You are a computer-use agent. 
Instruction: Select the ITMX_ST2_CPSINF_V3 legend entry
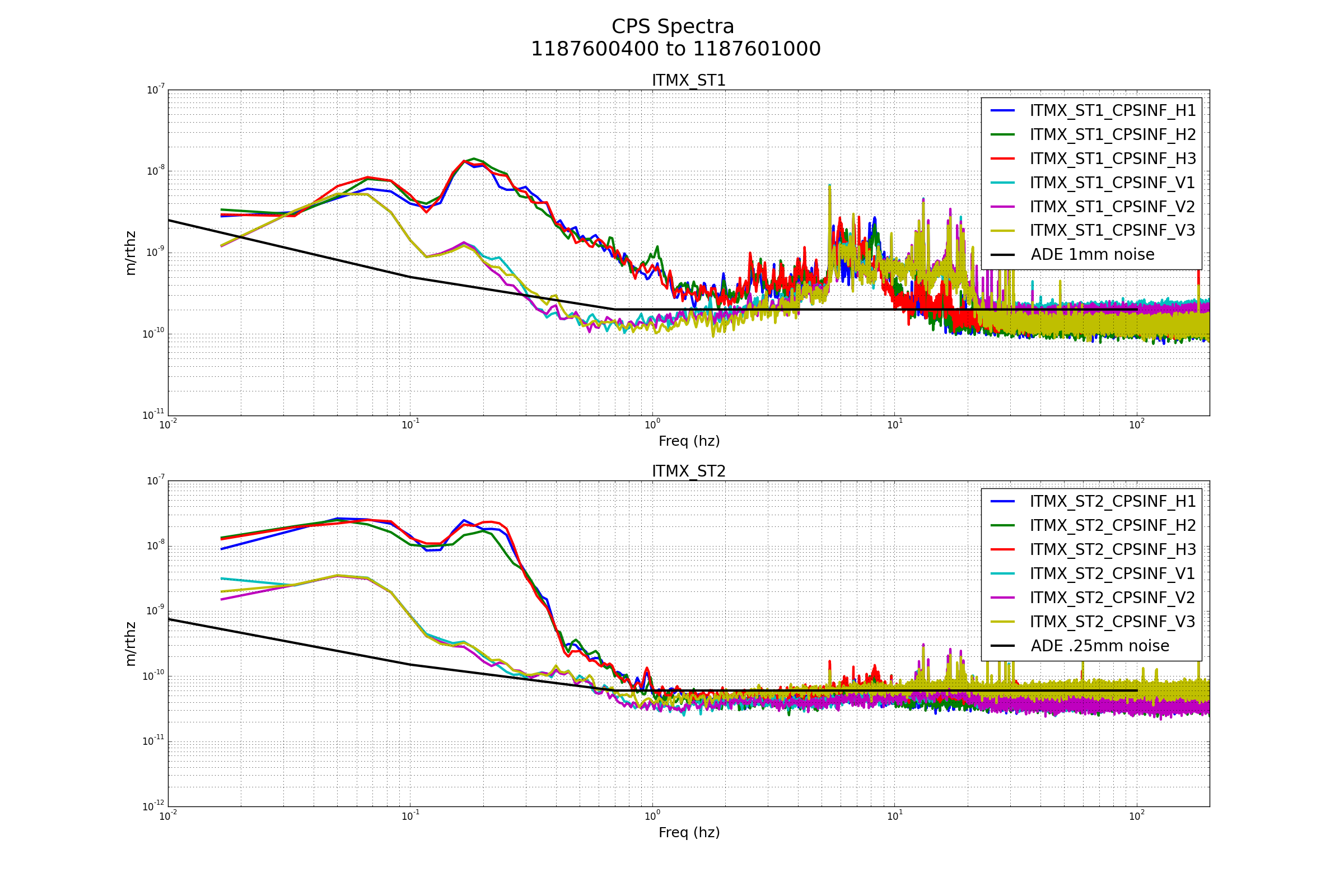coord(1112,621)
